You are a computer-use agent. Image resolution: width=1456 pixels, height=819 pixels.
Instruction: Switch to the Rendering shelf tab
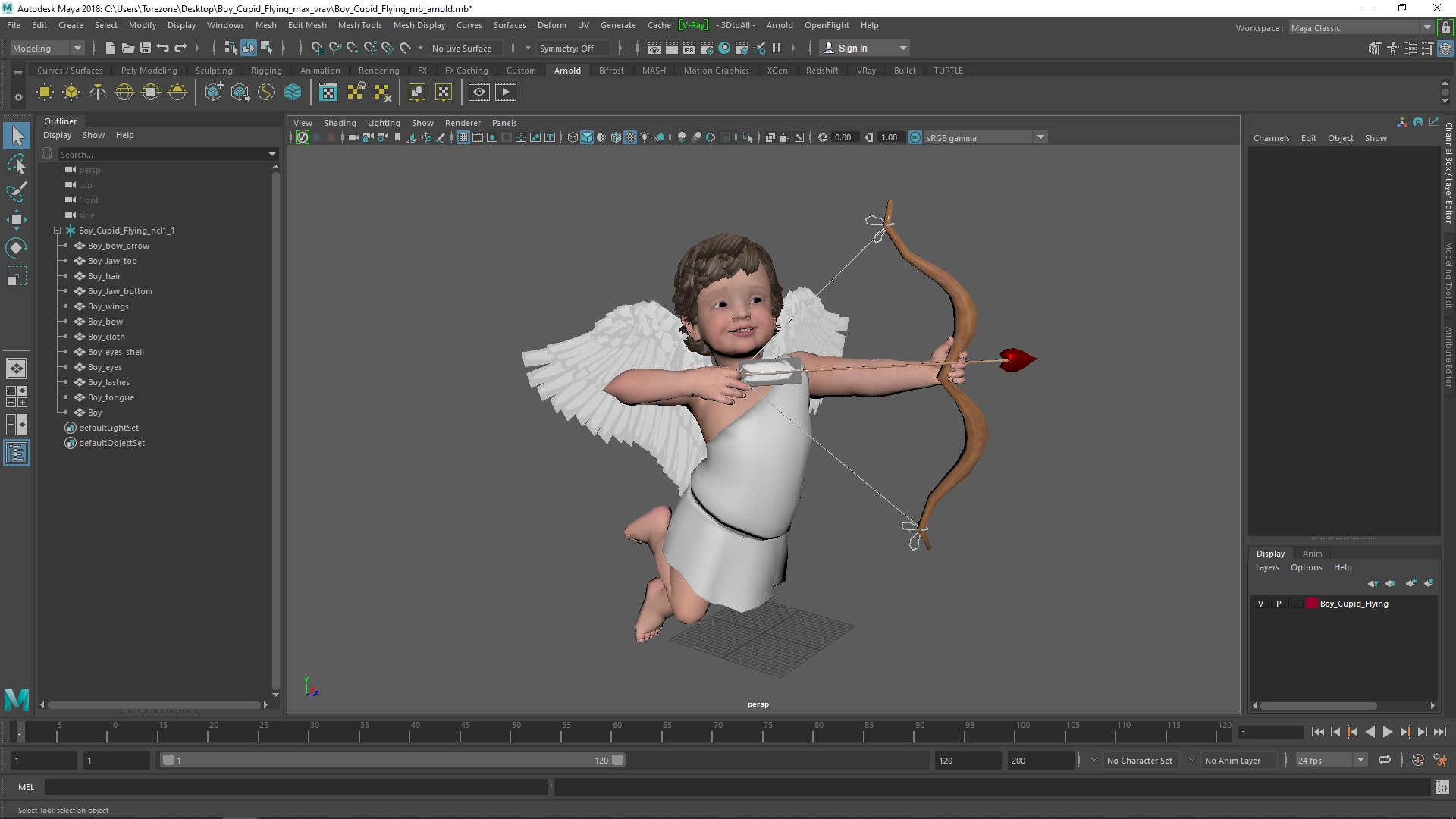pyautogui.click(x=378, y=71)
